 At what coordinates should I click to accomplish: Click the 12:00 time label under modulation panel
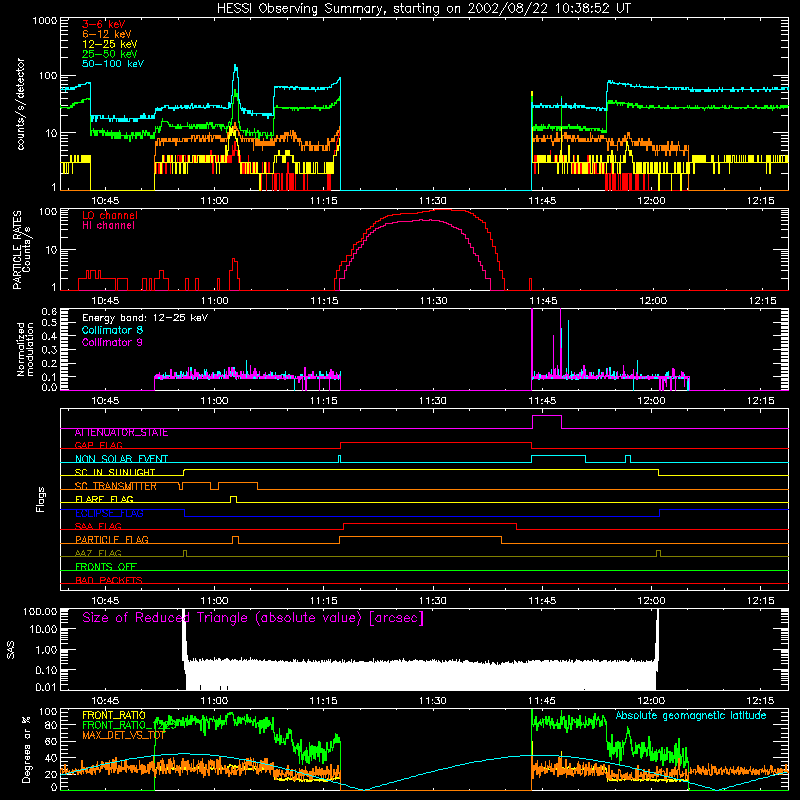coord(652,401)
